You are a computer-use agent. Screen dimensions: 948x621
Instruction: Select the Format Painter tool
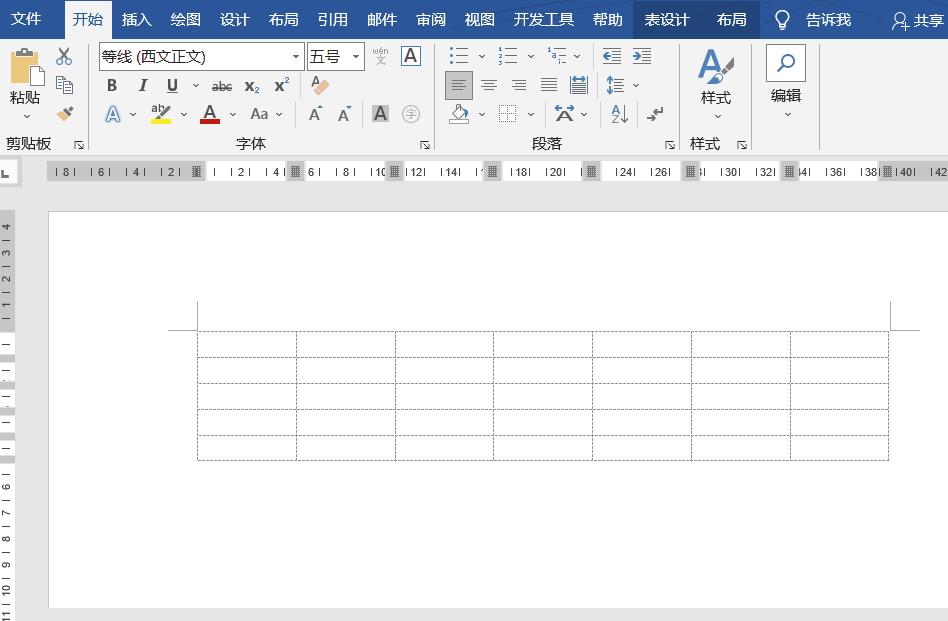coord(64,114)
